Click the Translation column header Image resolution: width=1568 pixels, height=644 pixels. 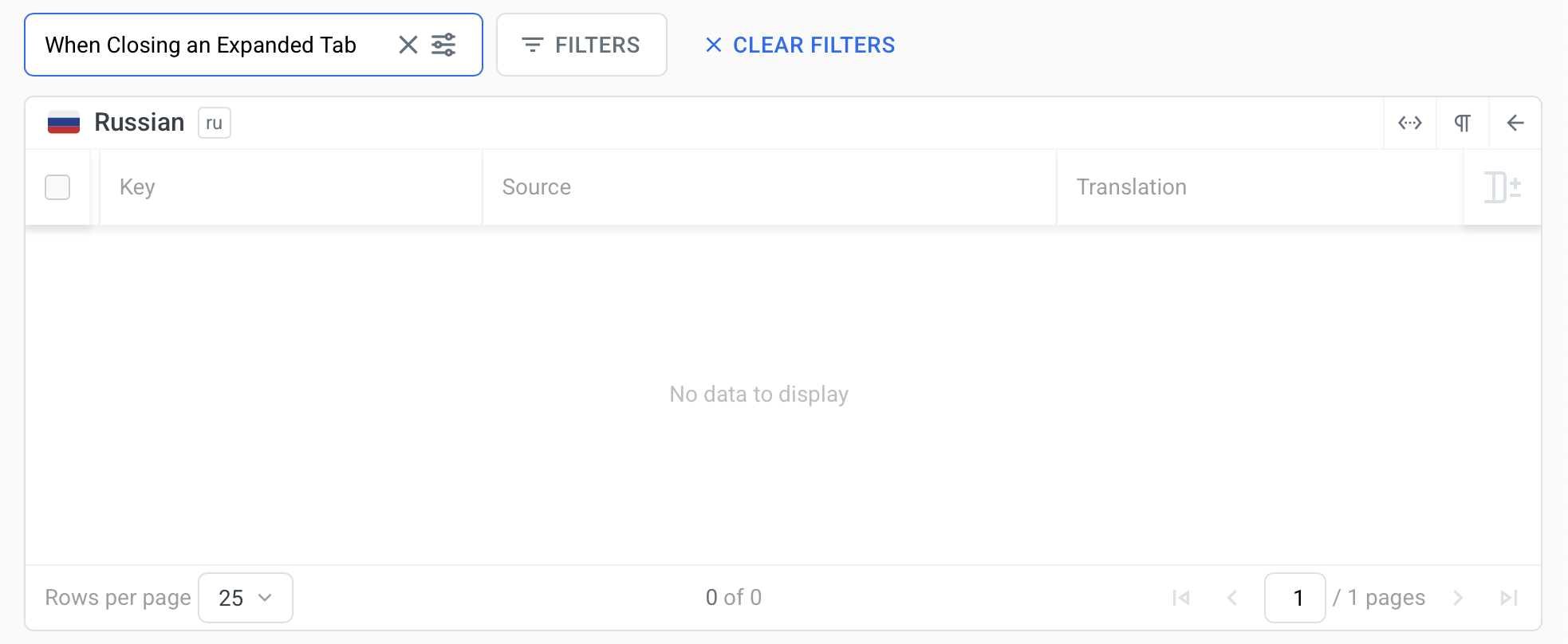pyautogui.click(x=1131, y=187)
